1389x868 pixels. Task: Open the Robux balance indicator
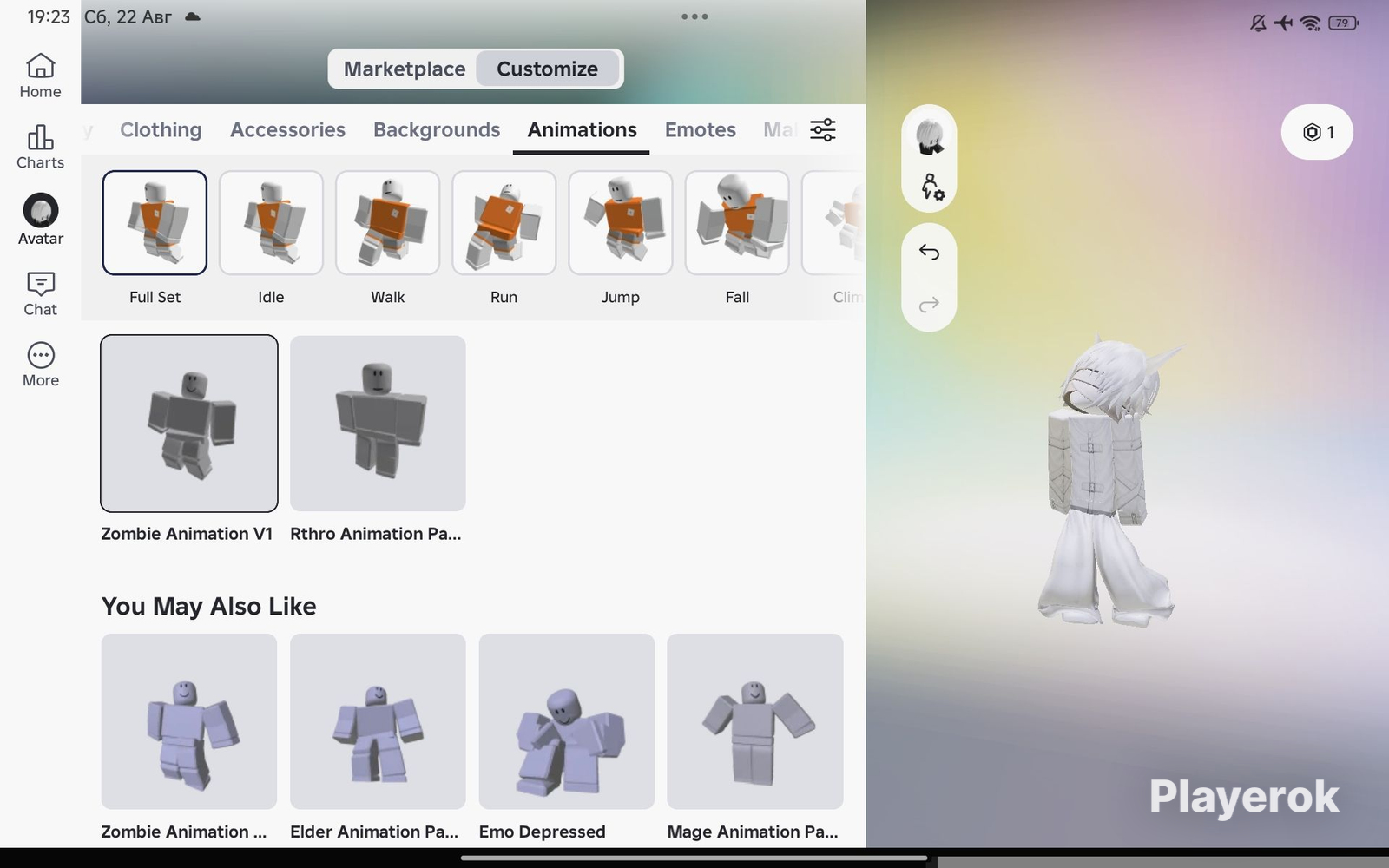1317,132
